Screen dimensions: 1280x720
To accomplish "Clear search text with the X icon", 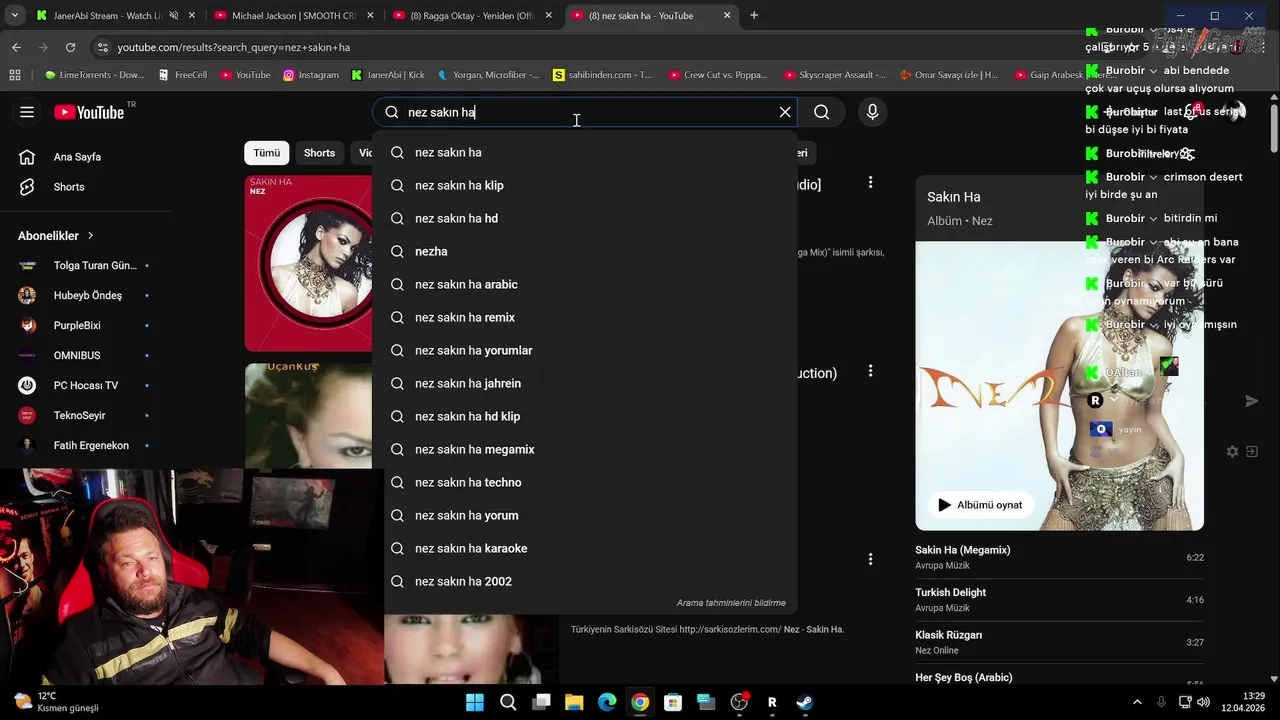I will [x=785, y=112].
